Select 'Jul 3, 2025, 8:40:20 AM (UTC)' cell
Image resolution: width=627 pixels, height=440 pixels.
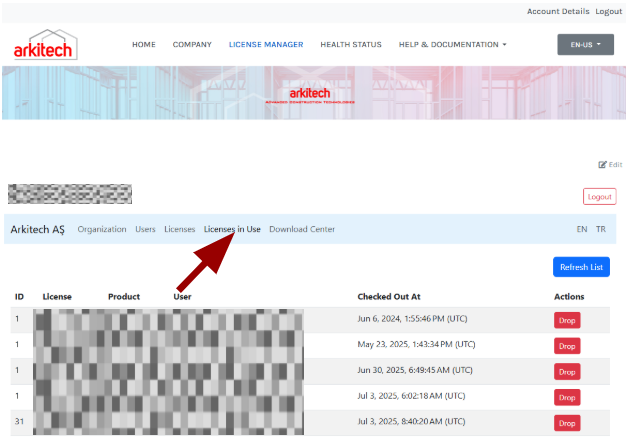[411, 422]
